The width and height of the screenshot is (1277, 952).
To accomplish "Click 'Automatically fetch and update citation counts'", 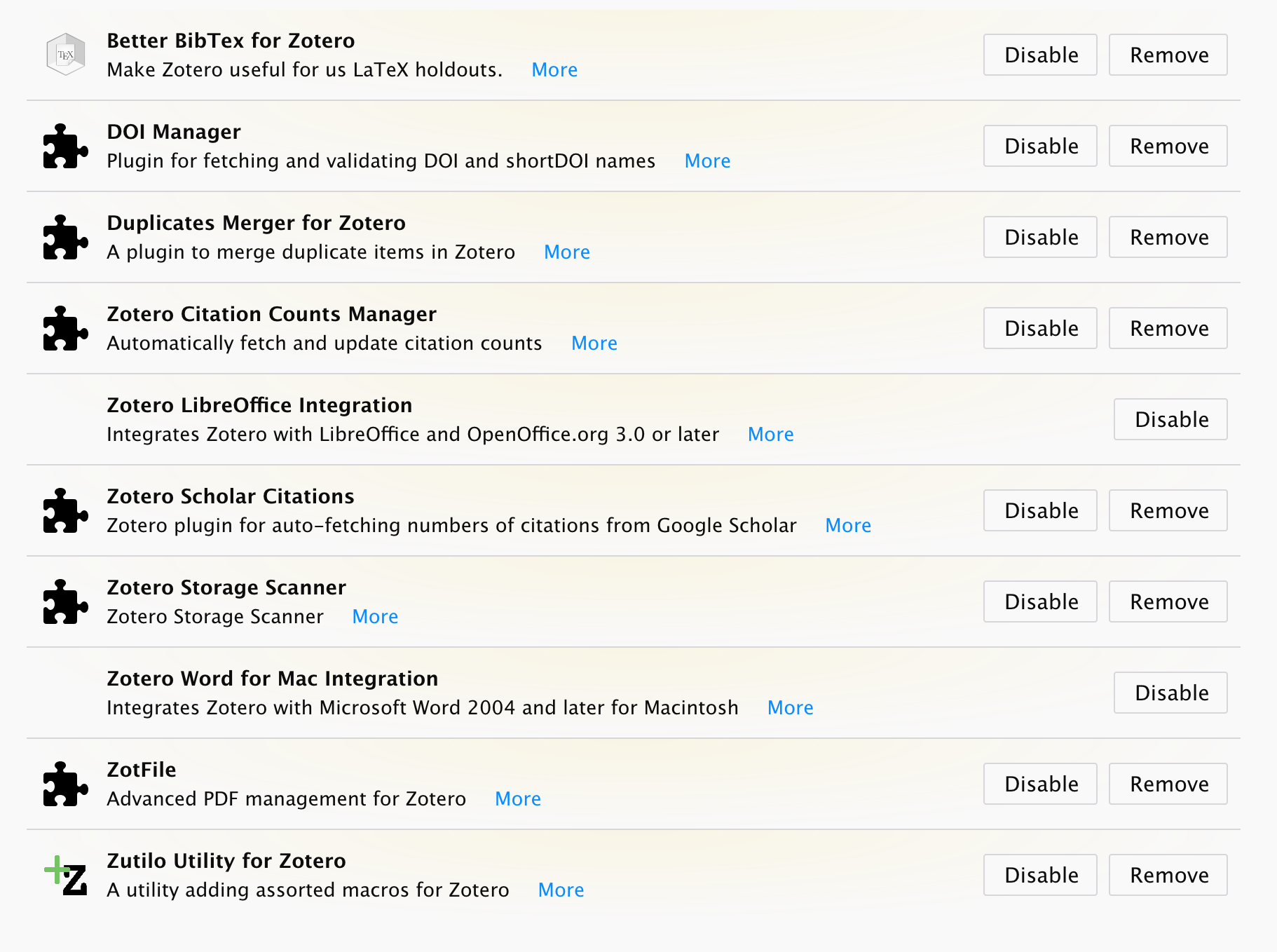I will [x=325, y=343].
